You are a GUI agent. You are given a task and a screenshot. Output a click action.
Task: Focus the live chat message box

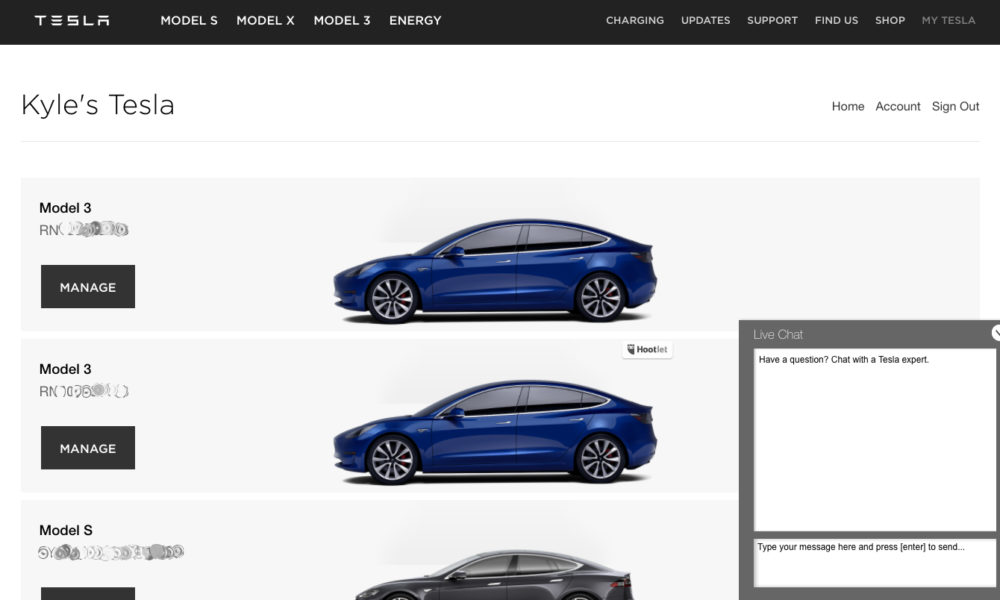pyautogui.click(x=874, y=562)
